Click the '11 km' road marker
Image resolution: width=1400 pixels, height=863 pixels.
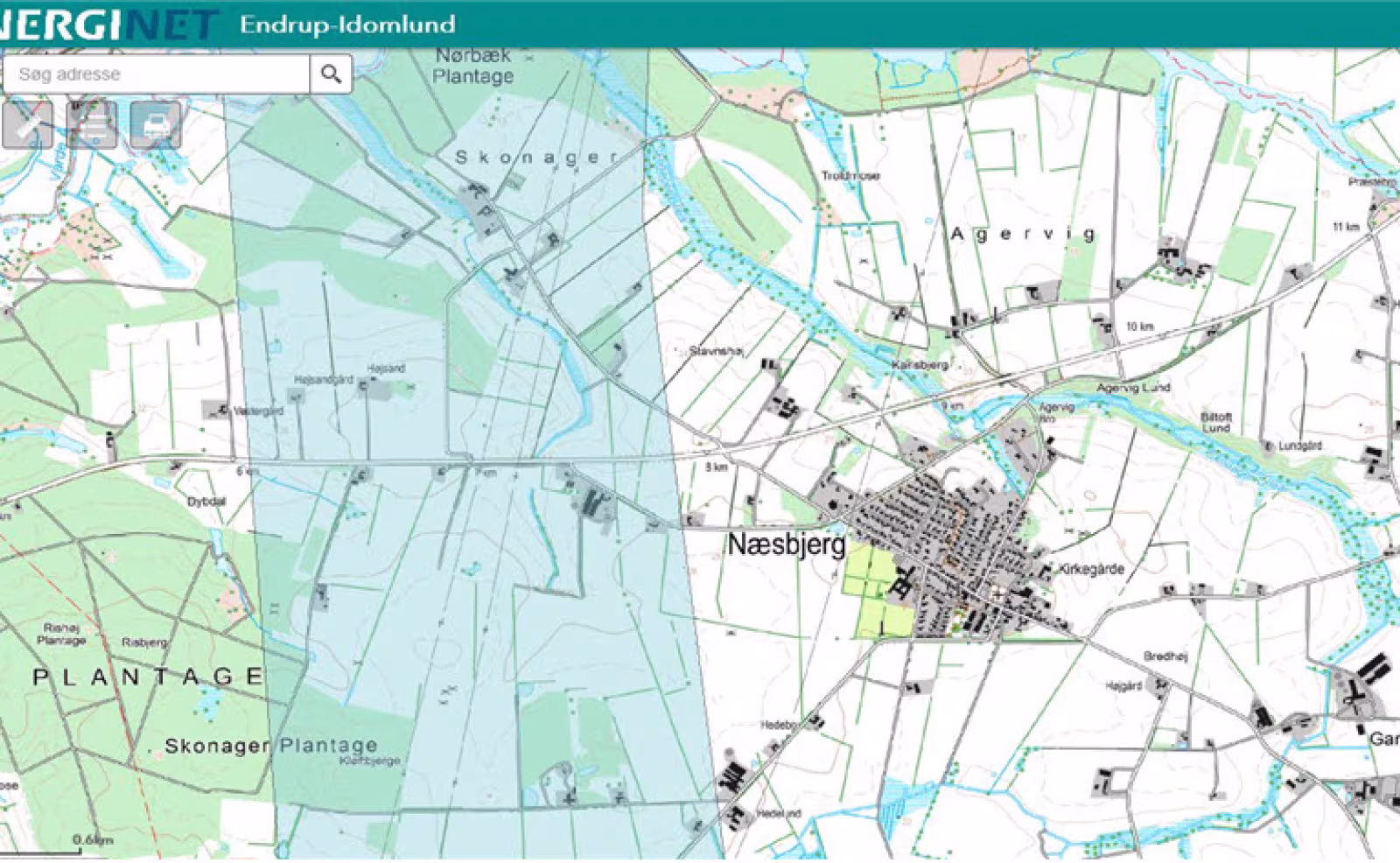(1346, 227)
